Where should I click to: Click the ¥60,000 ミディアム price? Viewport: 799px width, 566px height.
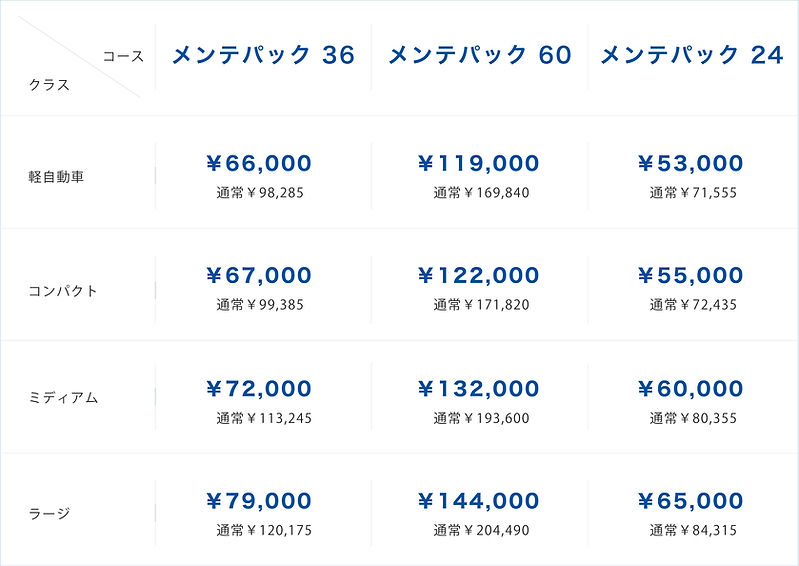690,388
